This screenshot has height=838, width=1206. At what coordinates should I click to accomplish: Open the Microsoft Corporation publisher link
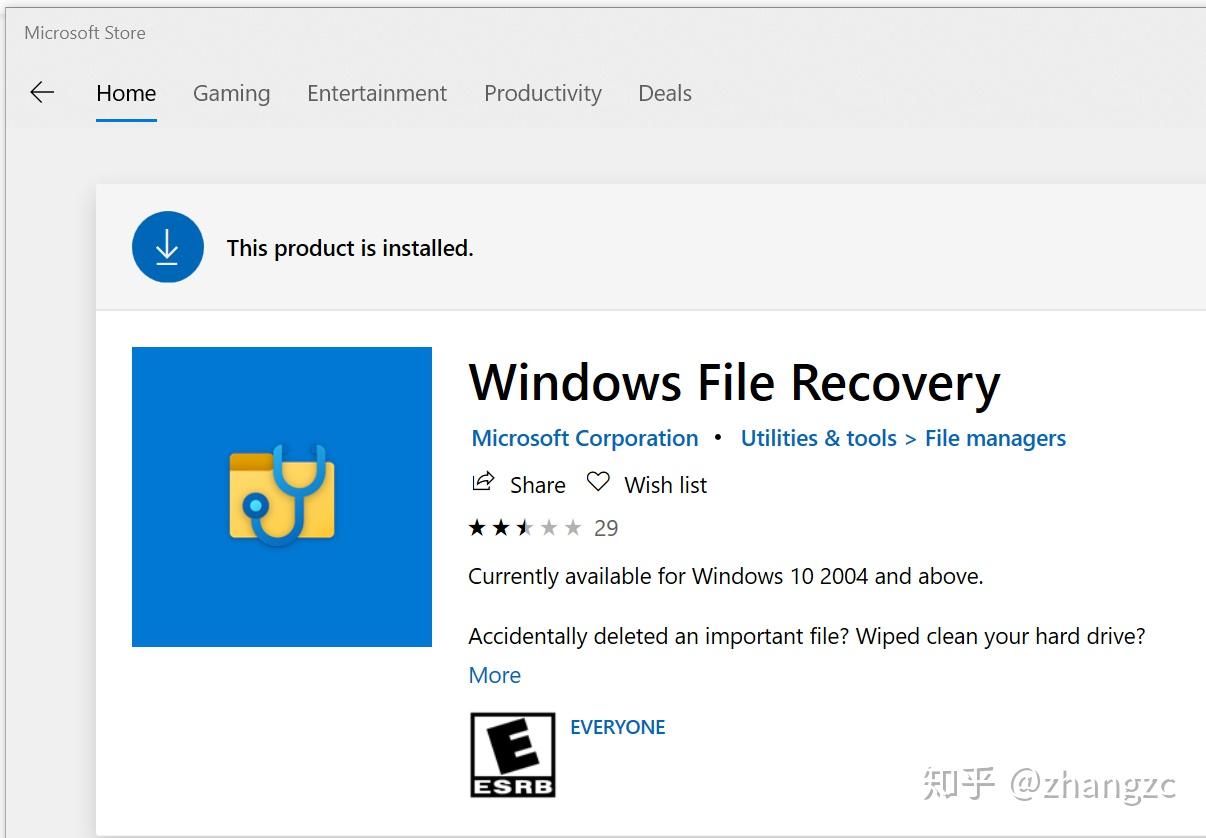pos(584,438)
